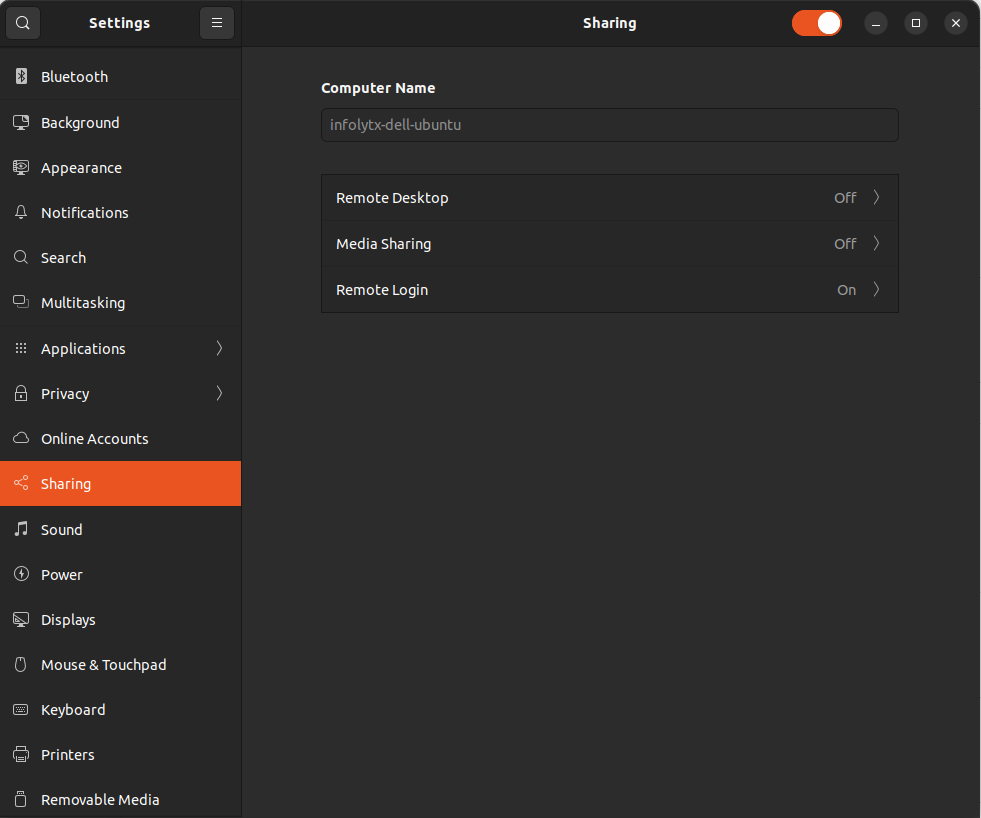Click the search magnifier icon in header
Screen dimensions: 981x818
click(x=23, y=23)
